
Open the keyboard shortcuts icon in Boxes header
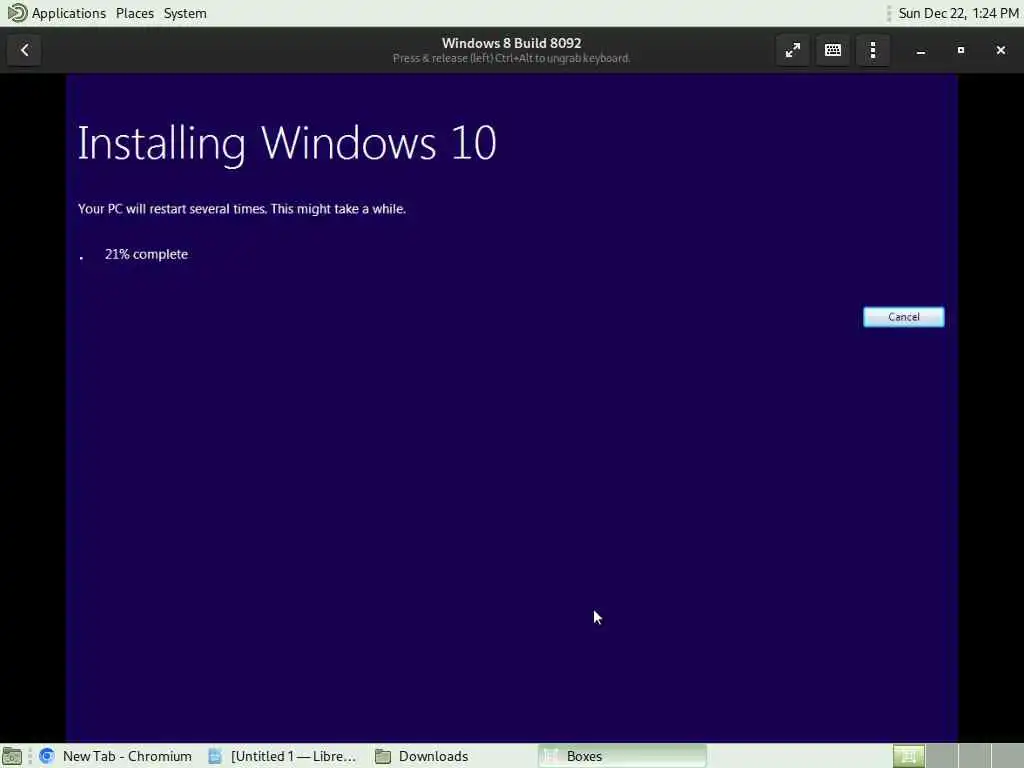pos(833,50)
